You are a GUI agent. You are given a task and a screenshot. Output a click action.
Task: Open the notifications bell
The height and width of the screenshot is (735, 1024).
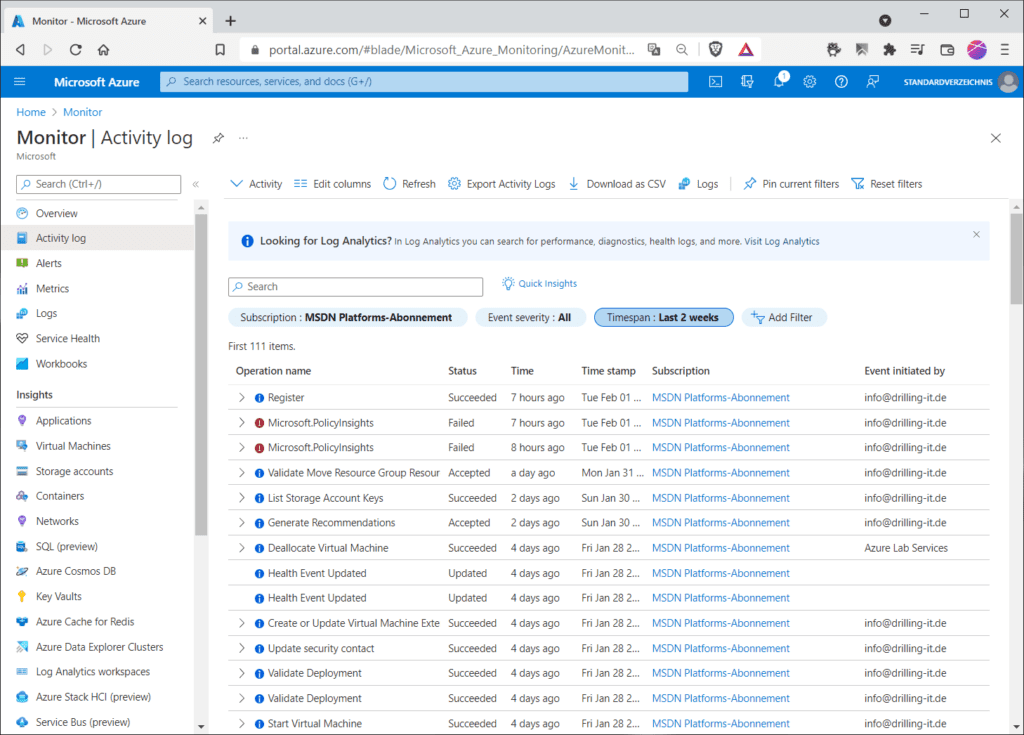pos(779,82)
